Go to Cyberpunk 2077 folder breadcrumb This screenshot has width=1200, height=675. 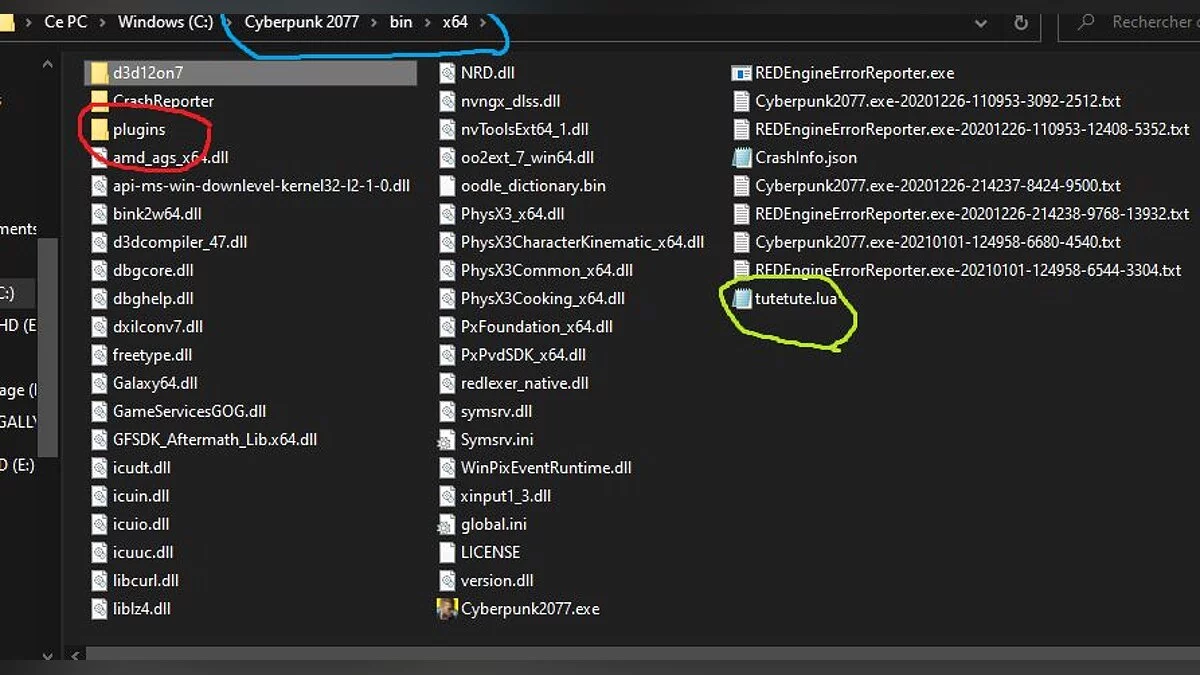[301, 22]
